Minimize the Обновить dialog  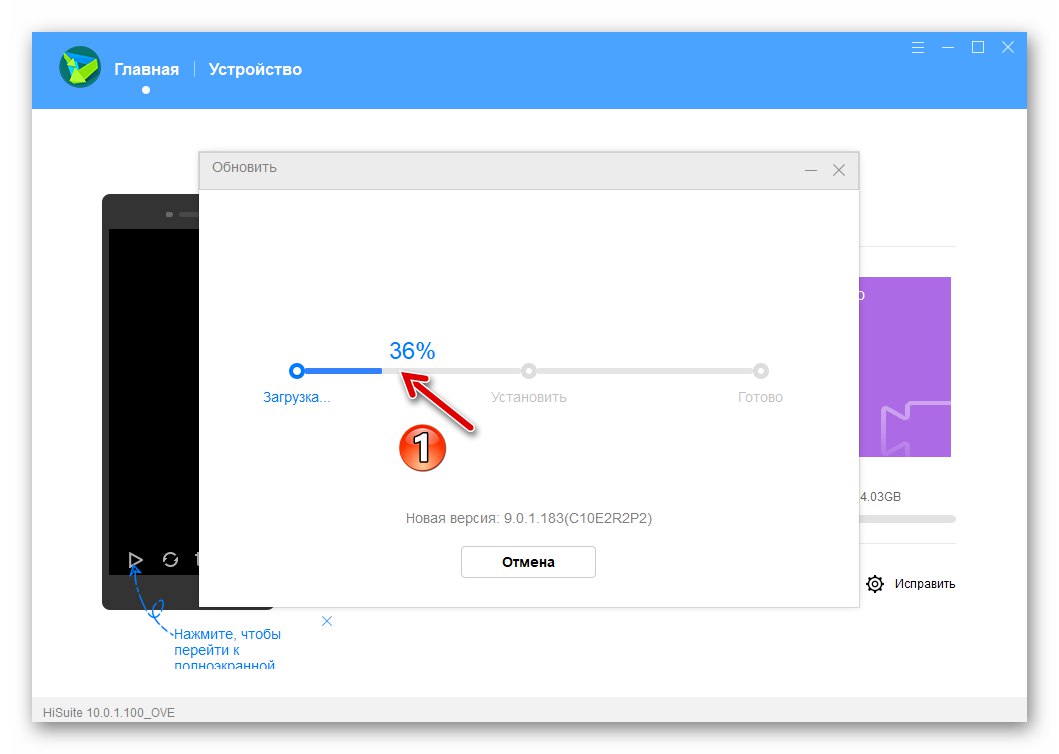[811, 170]
